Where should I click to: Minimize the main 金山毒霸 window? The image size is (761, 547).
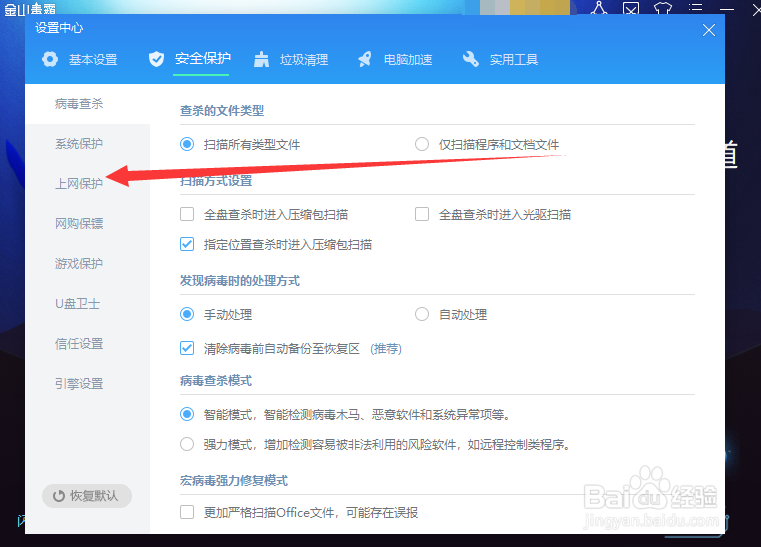pyautogui.click(x=727, y=9)
